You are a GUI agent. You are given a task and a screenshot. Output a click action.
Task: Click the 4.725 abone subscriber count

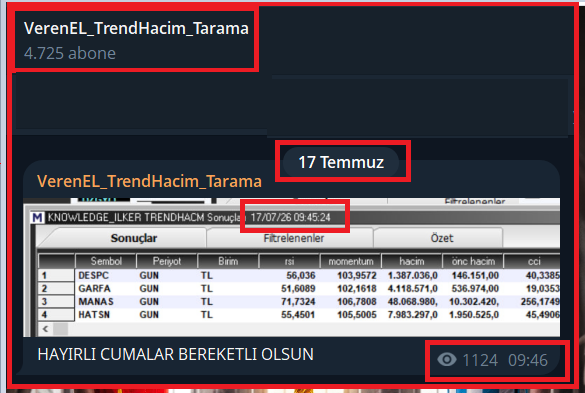pyautogui.click(x=70, y=53)
